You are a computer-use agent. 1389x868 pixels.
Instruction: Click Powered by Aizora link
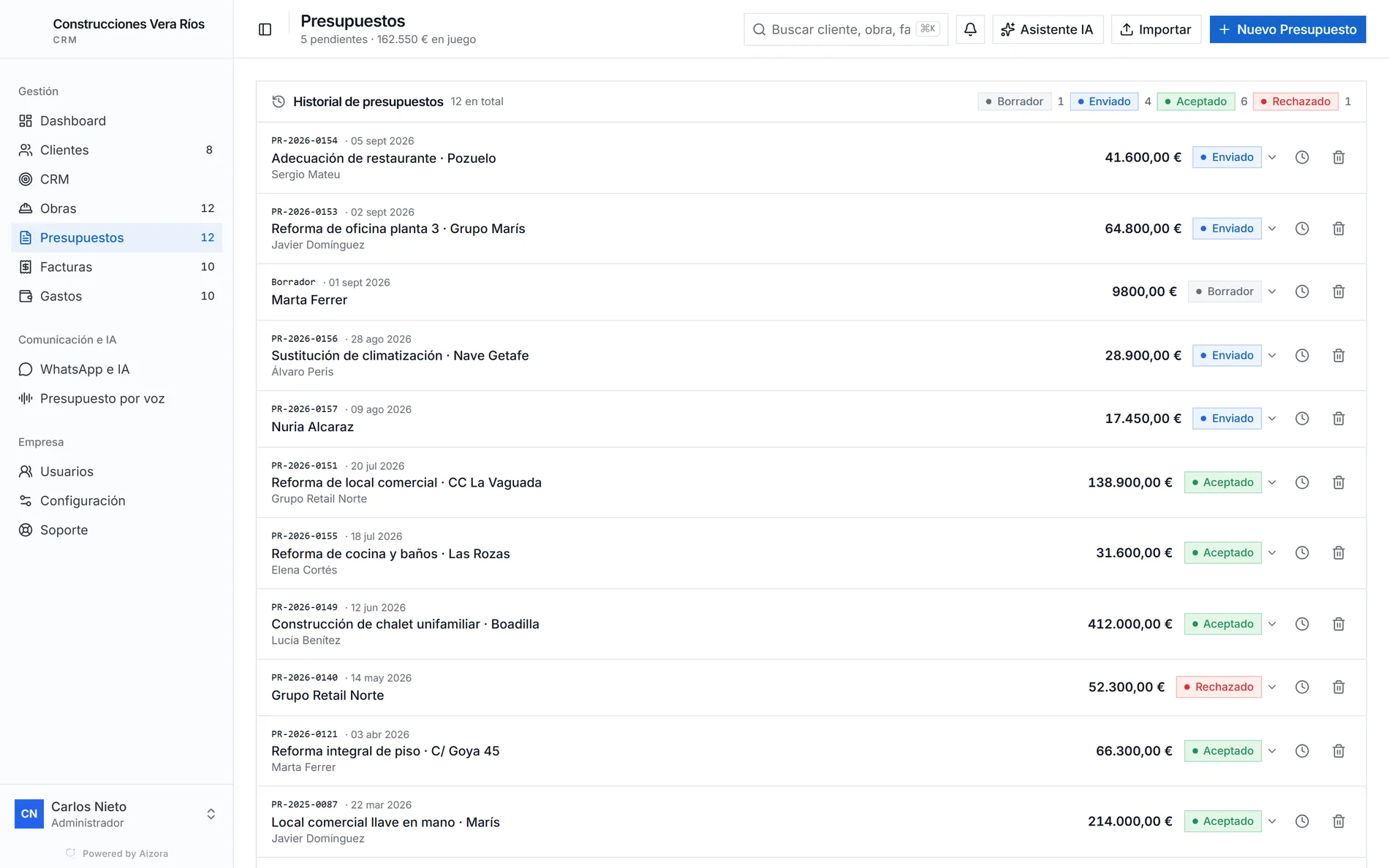(x=117, y=853)
